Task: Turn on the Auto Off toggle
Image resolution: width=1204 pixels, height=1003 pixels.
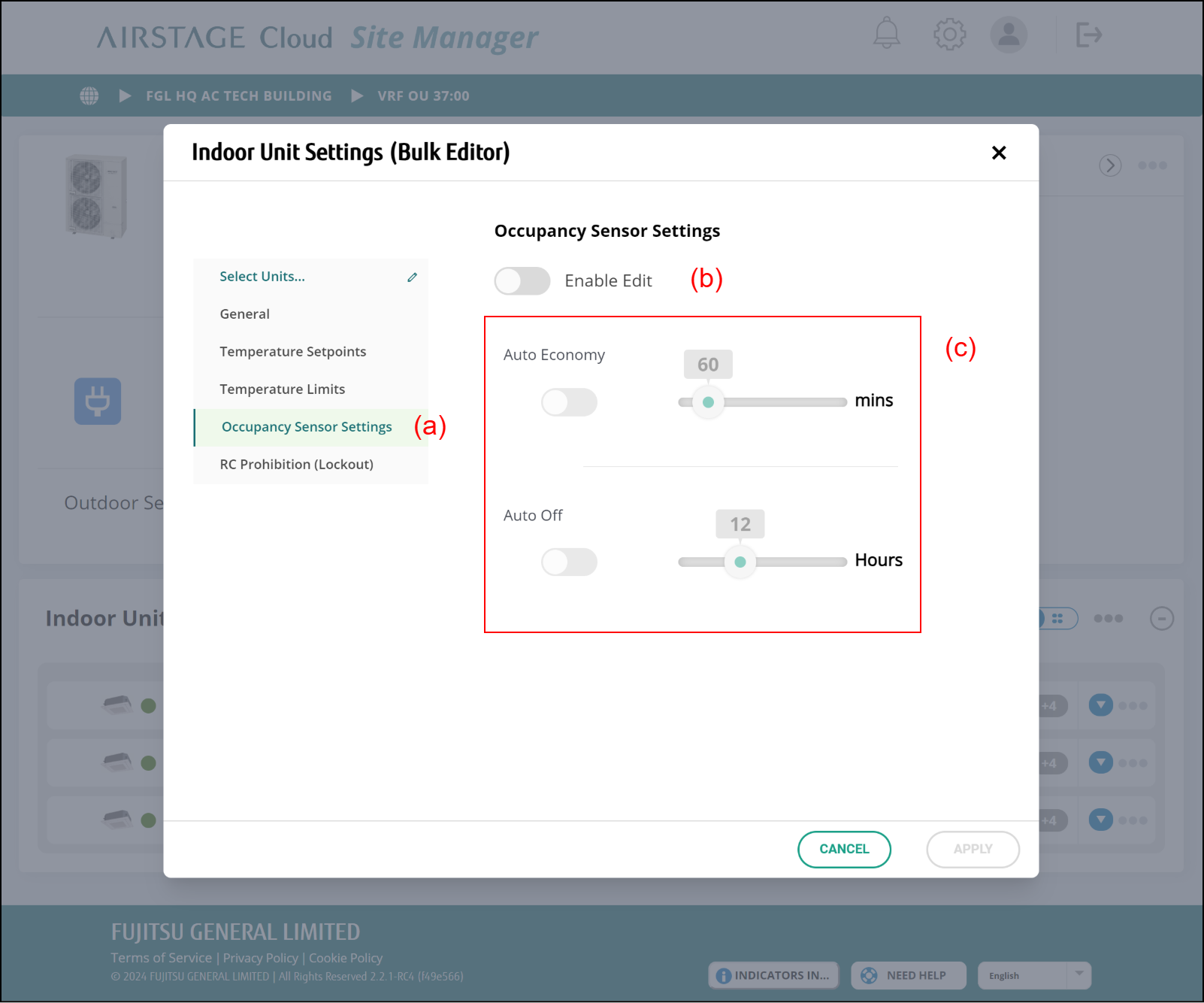Action: tap(569, 562)
